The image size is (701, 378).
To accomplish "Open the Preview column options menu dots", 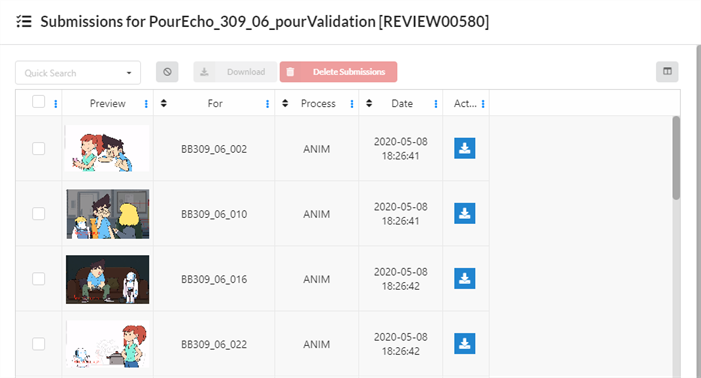I will [146, 104].
